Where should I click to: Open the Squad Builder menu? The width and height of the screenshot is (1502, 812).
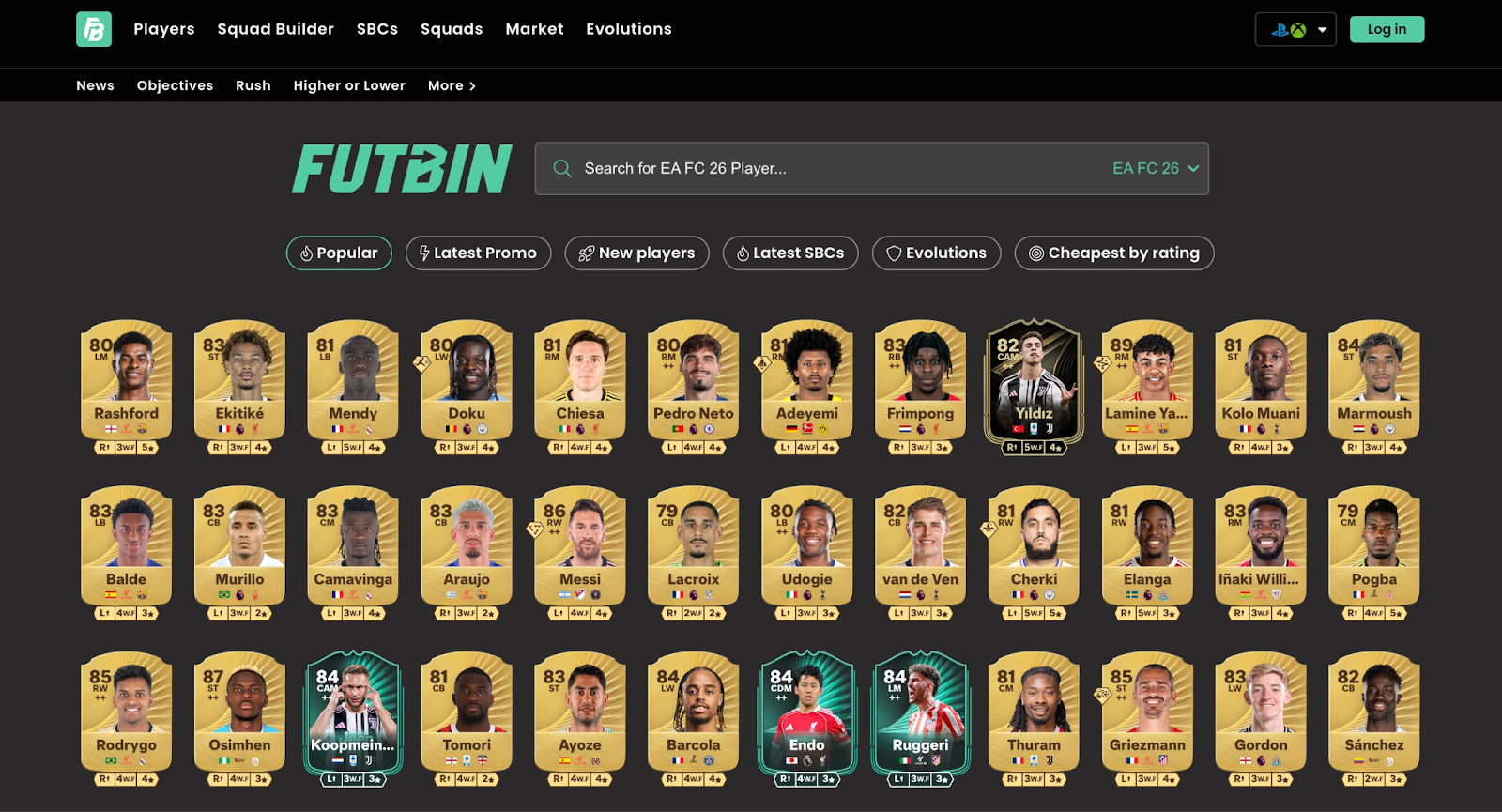(275, 29)
